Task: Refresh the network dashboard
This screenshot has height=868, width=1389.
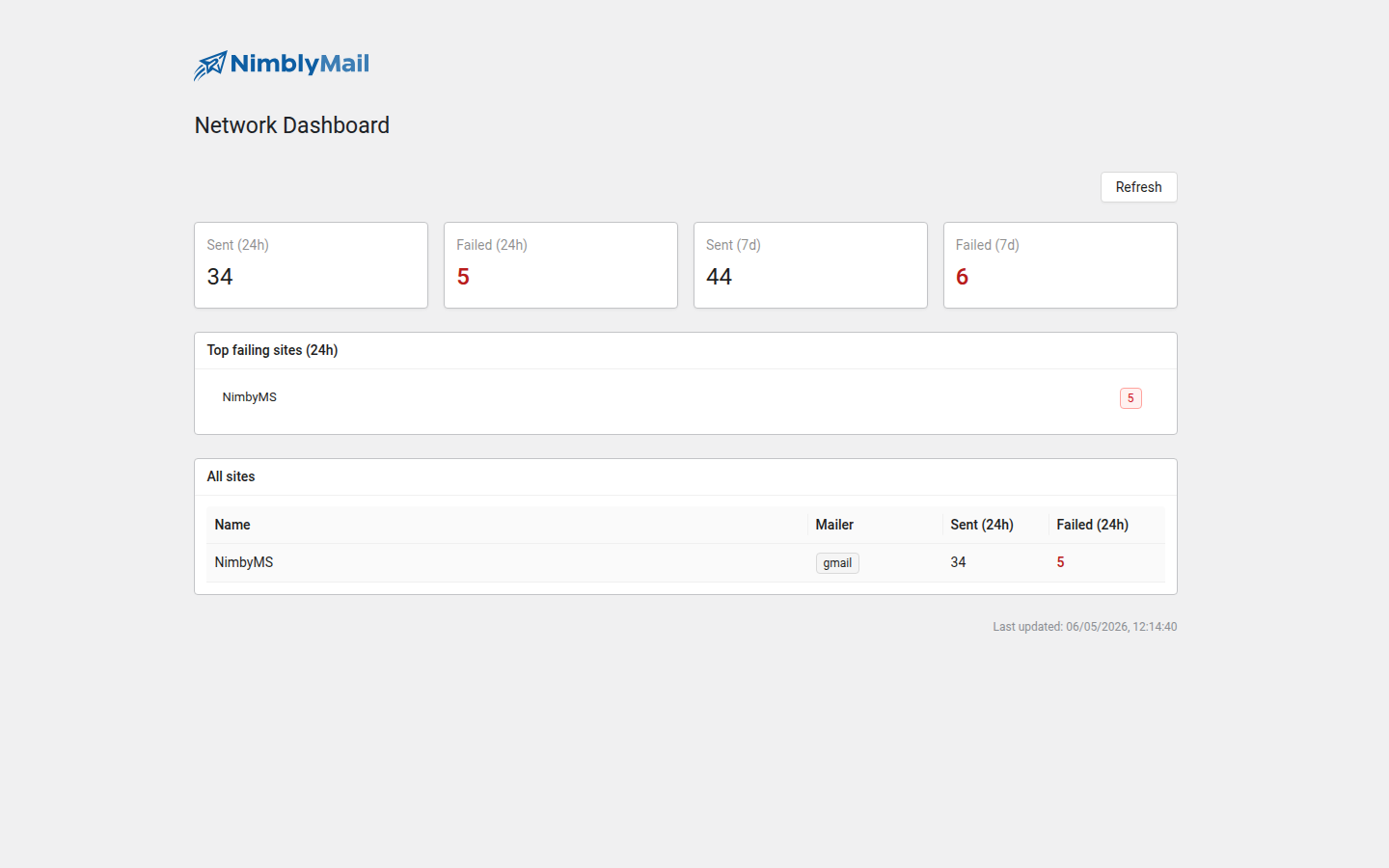Action: pos(1138,187)
